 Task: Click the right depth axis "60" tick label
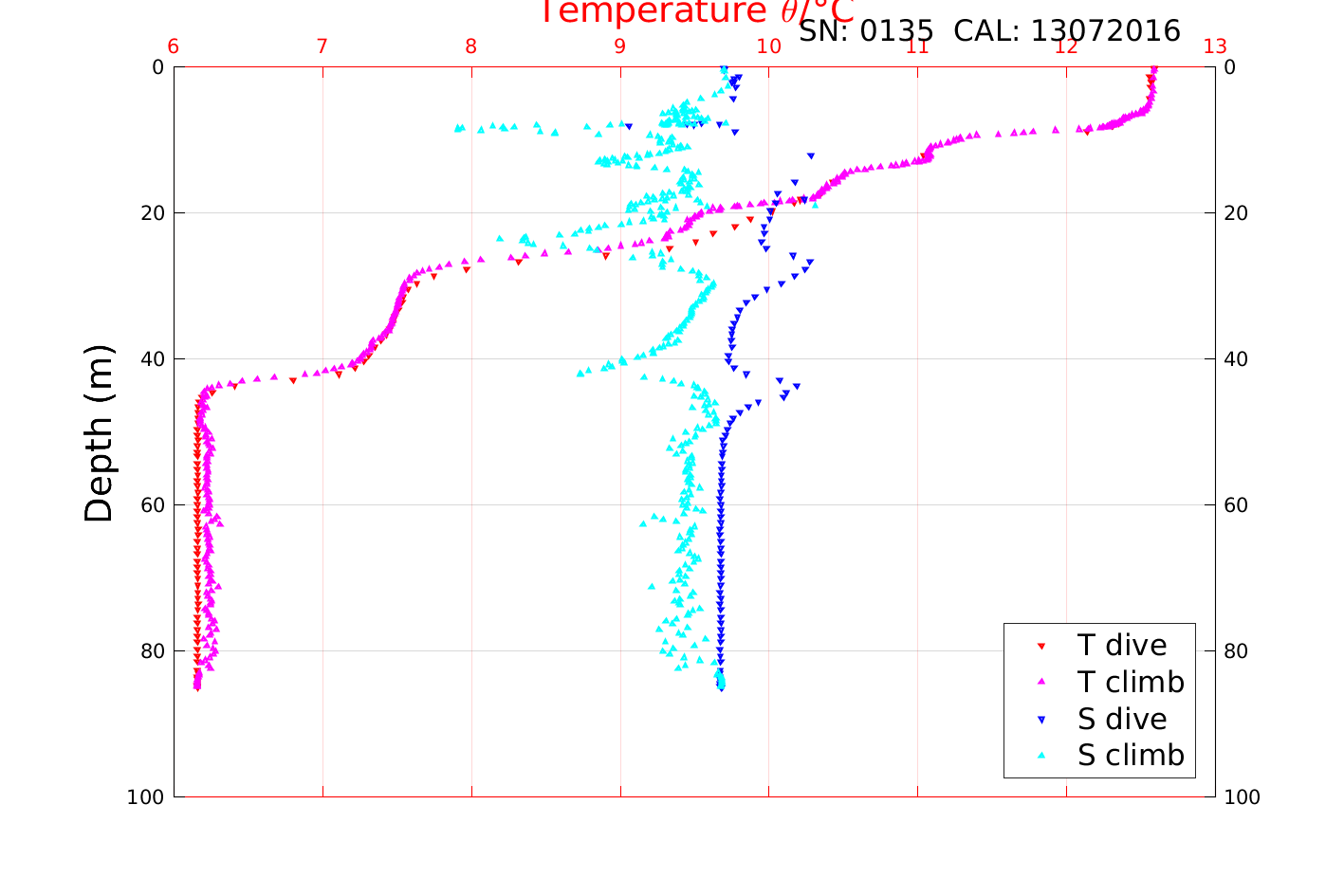click(1236, 505)
